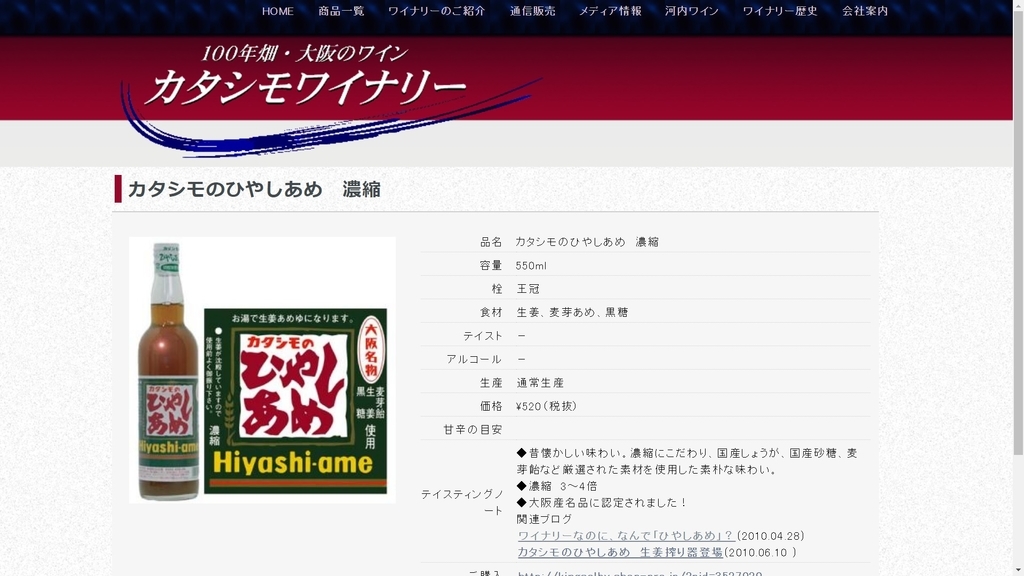Click the 価格 row label

(x=491, y=406)
